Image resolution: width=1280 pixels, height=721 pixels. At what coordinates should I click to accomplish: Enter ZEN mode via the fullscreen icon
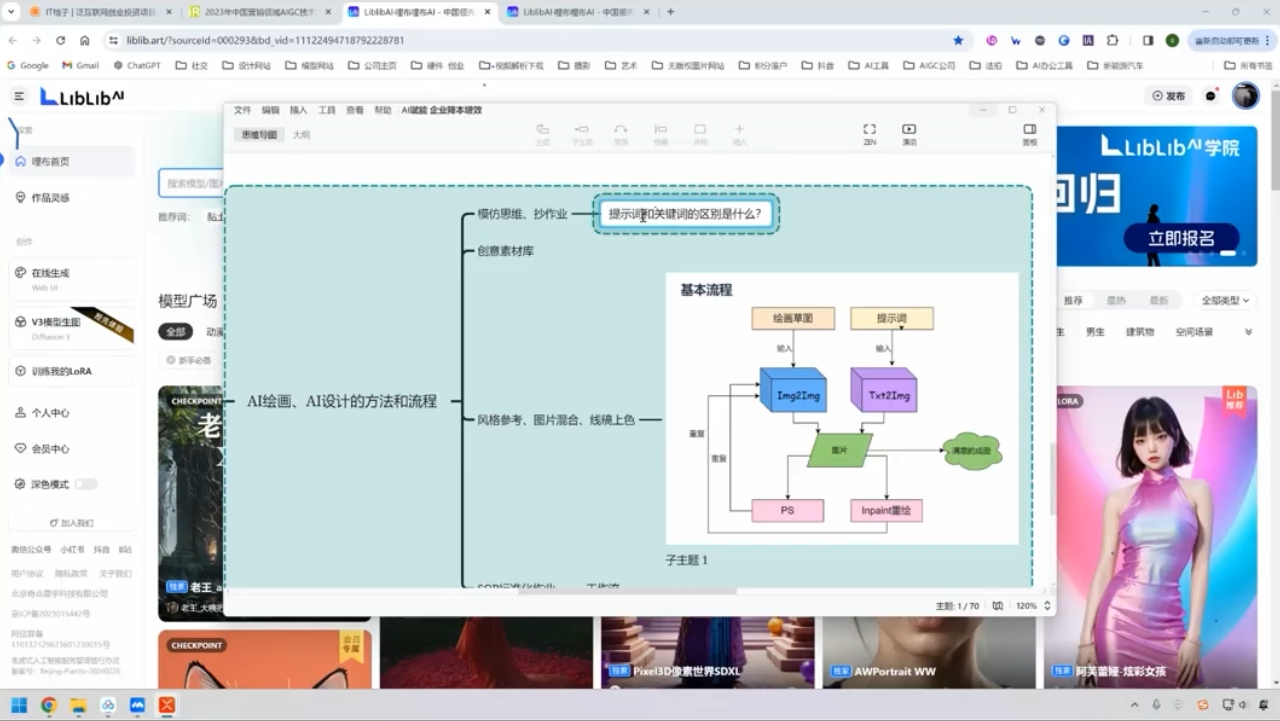coord(868,130)
